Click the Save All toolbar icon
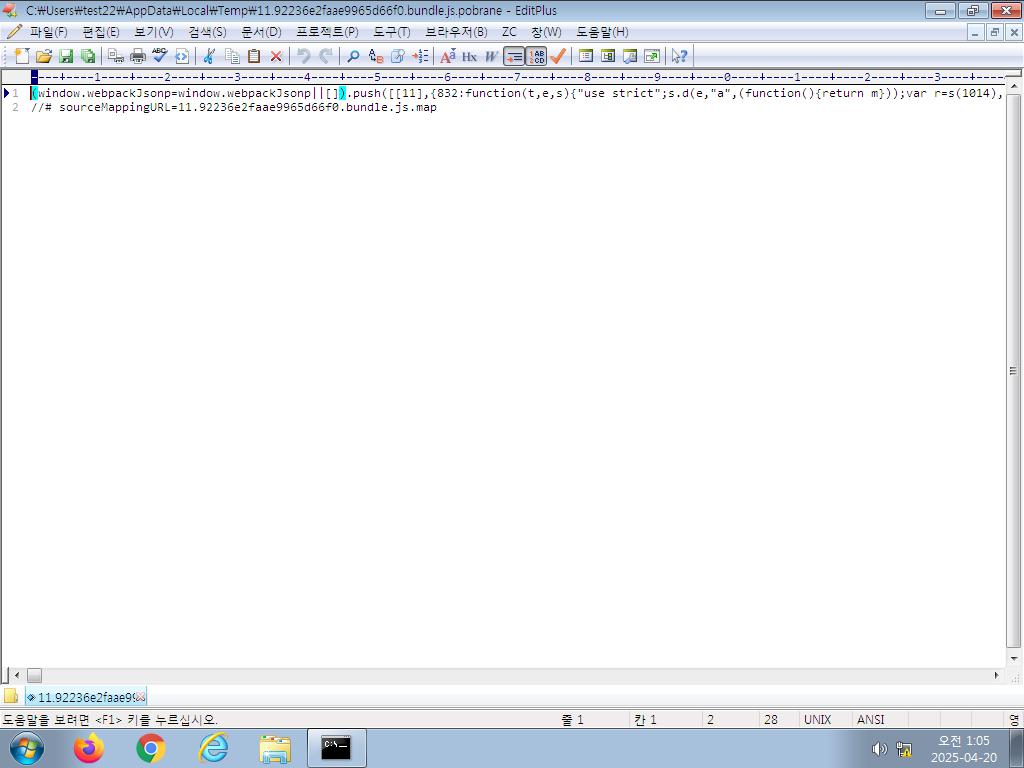Screen dimensions: 1024x768 coord(88,56)
